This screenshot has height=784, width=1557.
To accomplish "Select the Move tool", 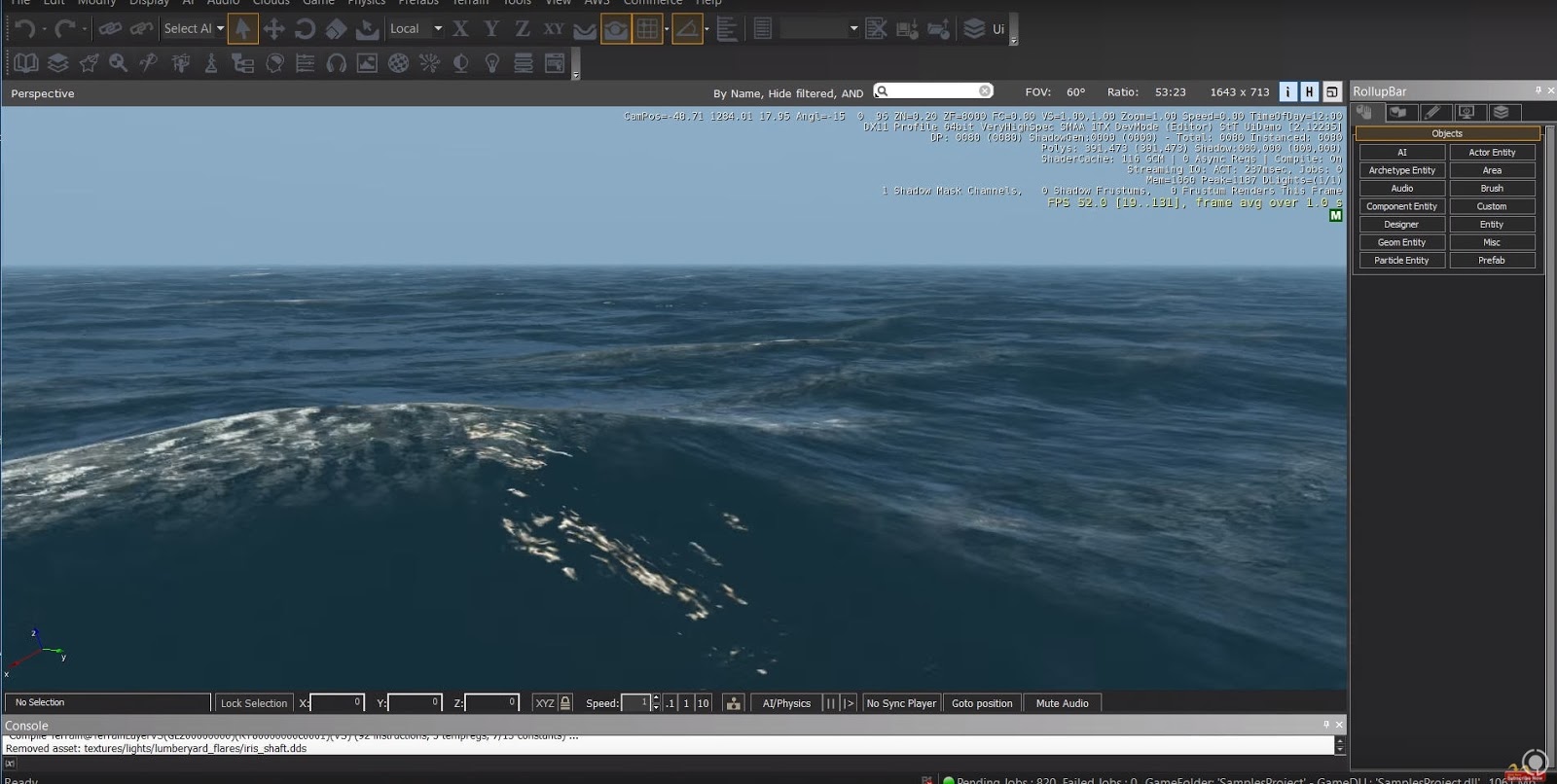I will click(x=273, y=29).
